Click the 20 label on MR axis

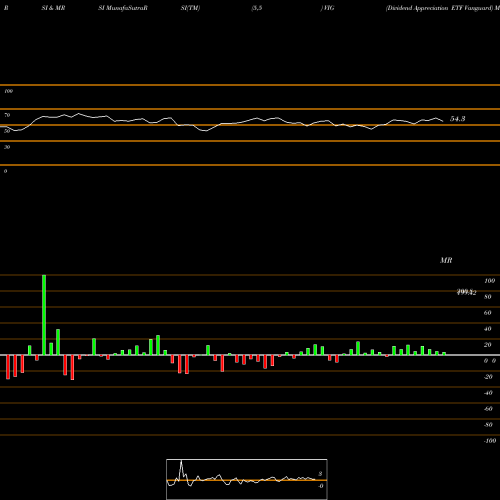[487, 345]
